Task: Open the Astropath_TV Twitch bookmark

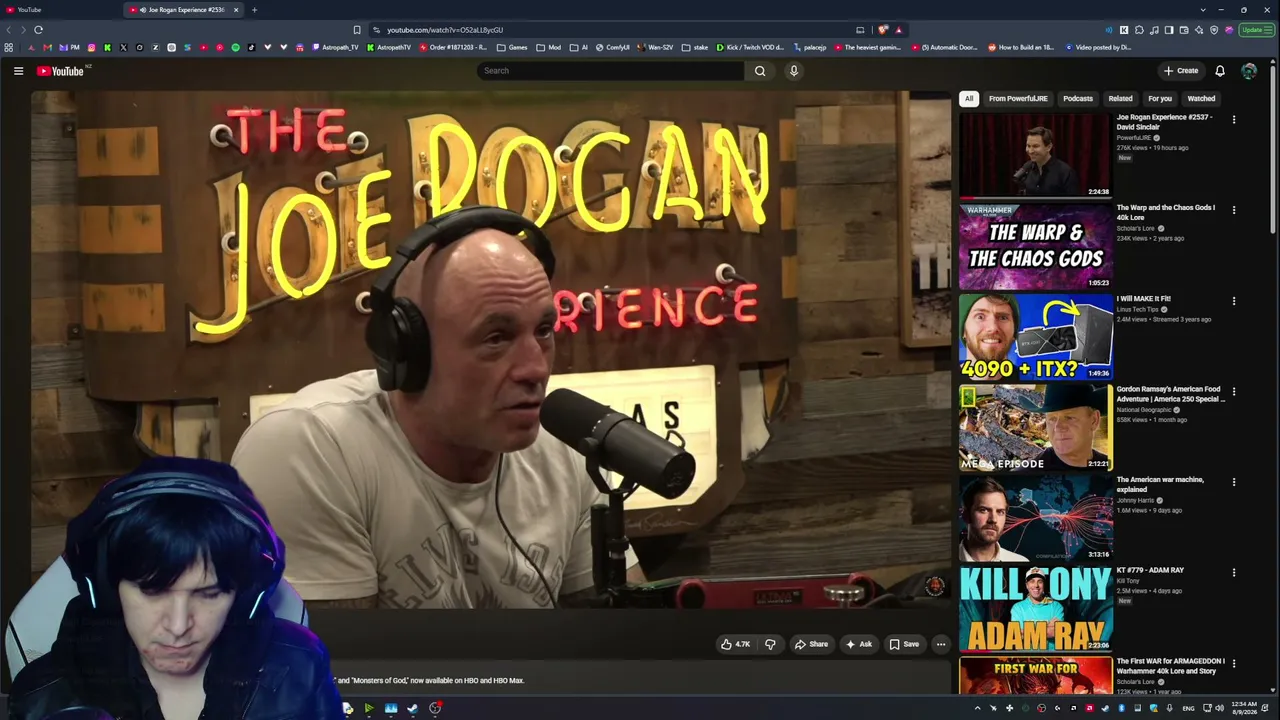Action: (x=334, y=47)
